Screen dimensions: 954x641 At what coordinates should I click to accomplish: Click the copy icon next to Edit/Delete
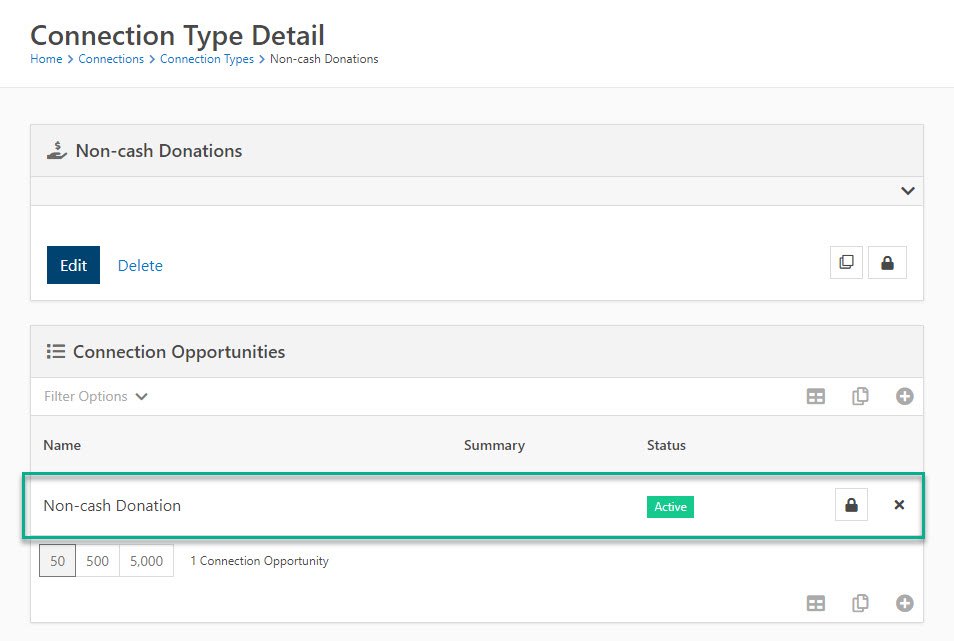(846, 263)
